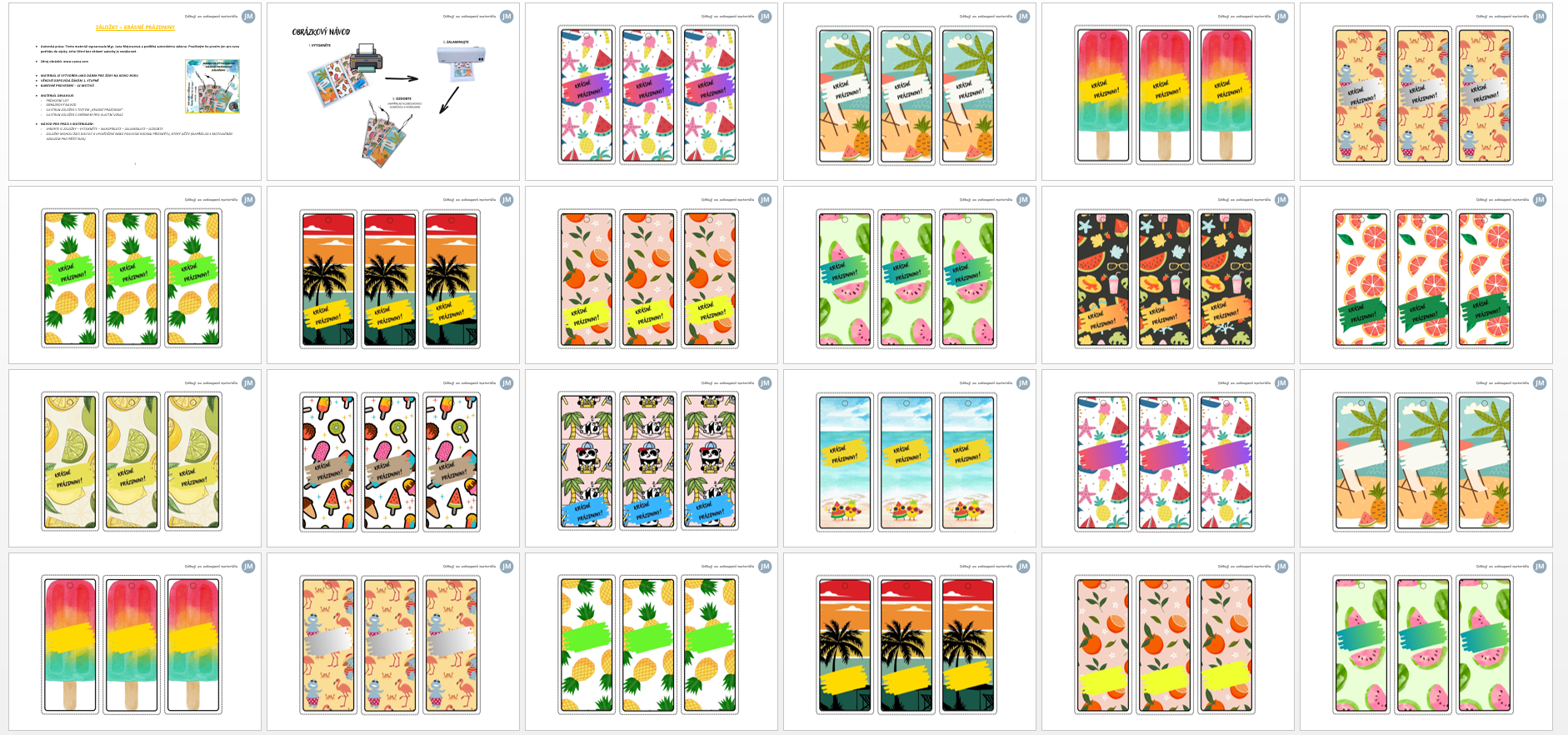This screenshot has width=1568, height=735.
Task: Select the black background fruit bookmarks page
Action: pos(1168,275)
